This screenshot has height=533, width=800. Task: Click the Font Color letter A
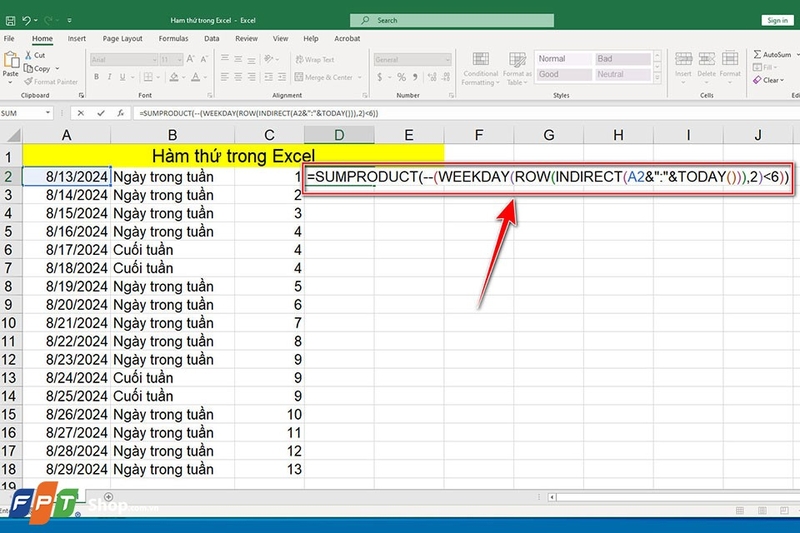pos(195,77)
